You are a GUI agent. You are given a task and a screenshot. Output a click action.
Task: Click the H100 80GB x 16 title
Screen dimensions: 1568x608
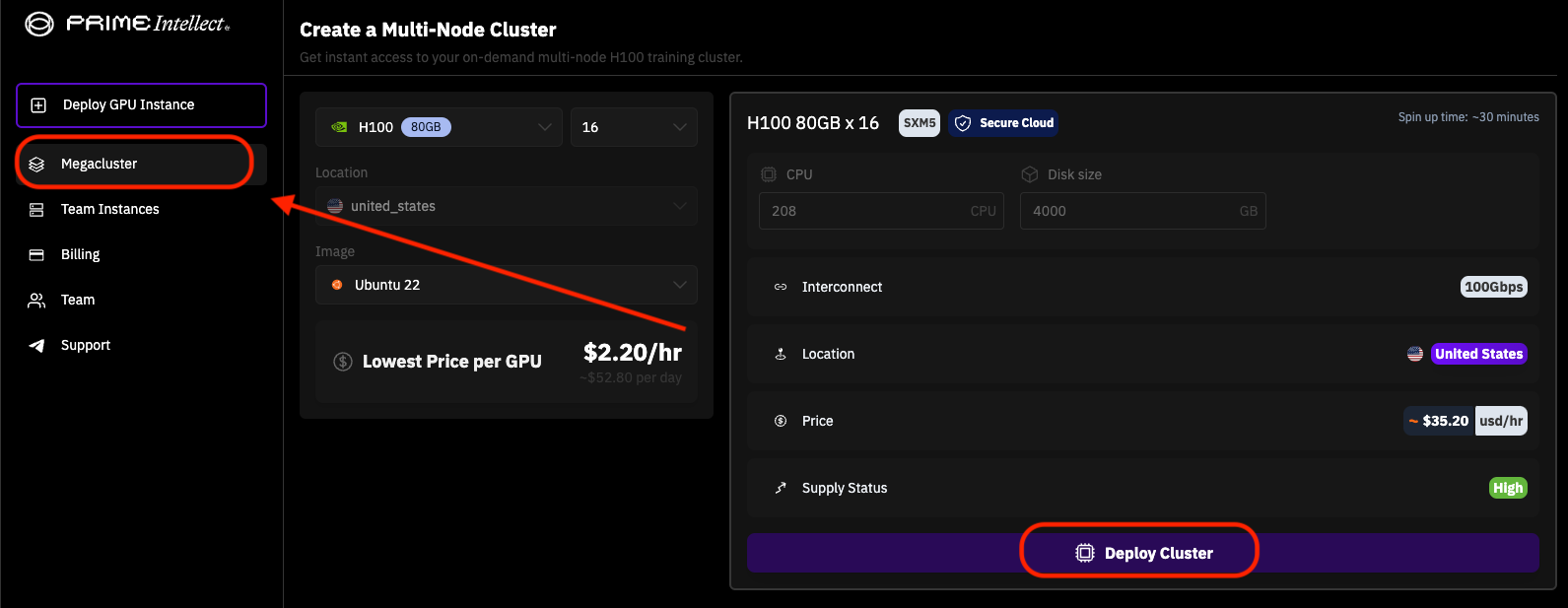pyautogui.click(x=813, y=123)
